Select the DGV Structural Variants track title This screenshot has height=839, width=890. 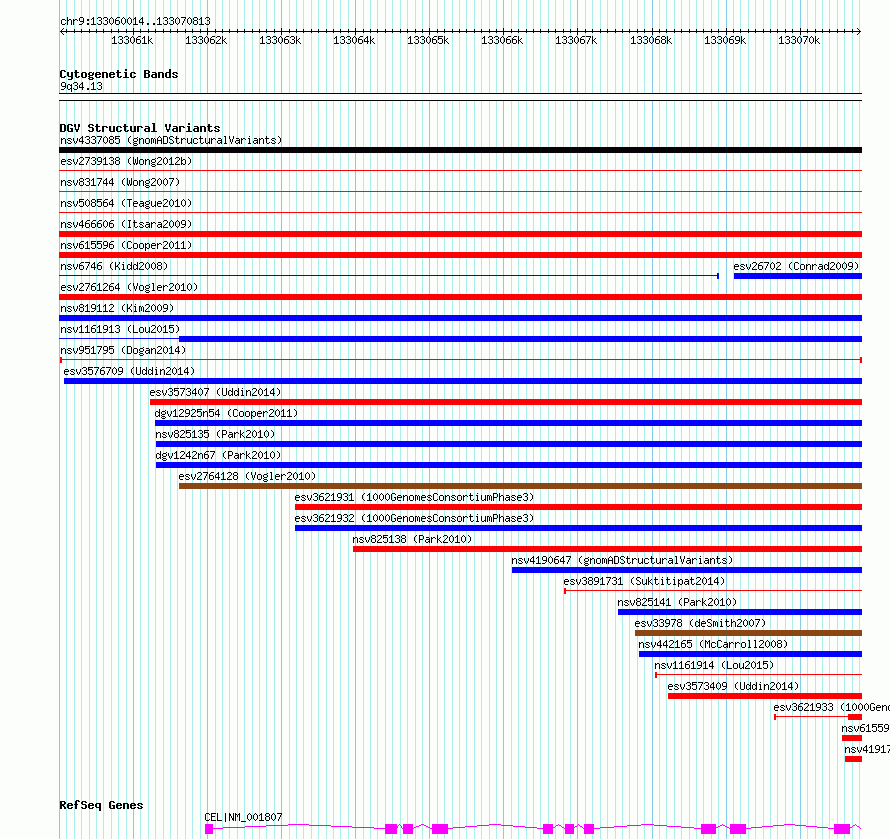point(140,128)
